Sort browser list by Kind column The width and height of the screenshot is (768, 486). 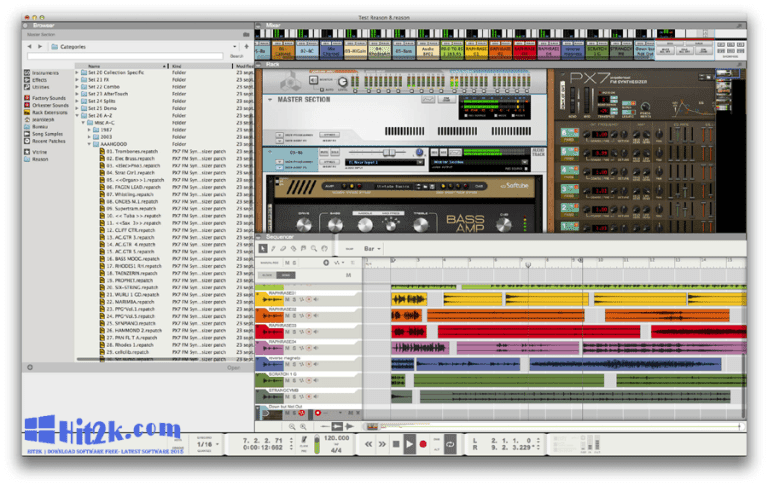coord(201,66)
